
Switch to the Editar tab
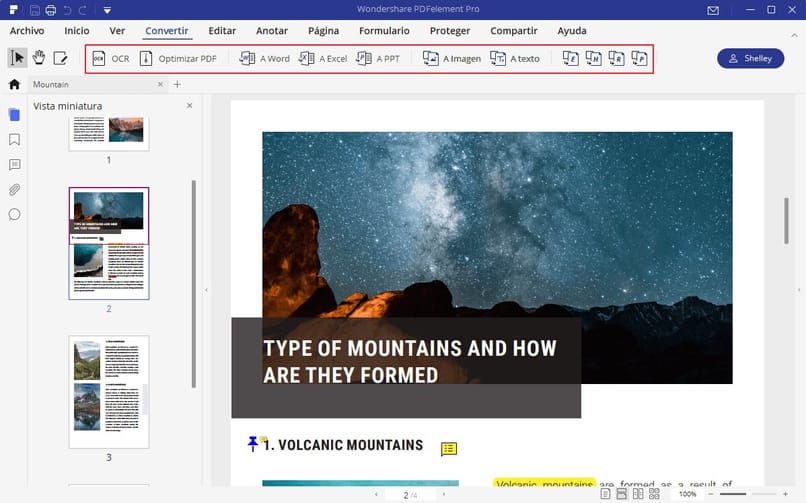click(222, 31)
